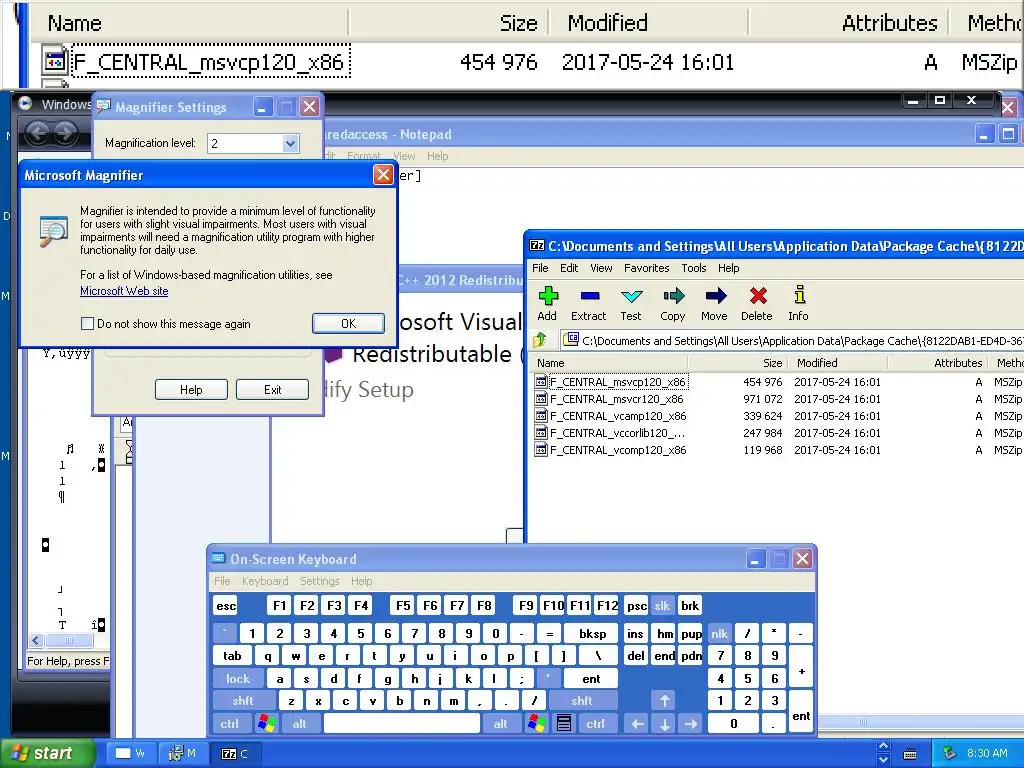Open the Magnification level dropdown
1024x768 pixels.
coord(291,144)
